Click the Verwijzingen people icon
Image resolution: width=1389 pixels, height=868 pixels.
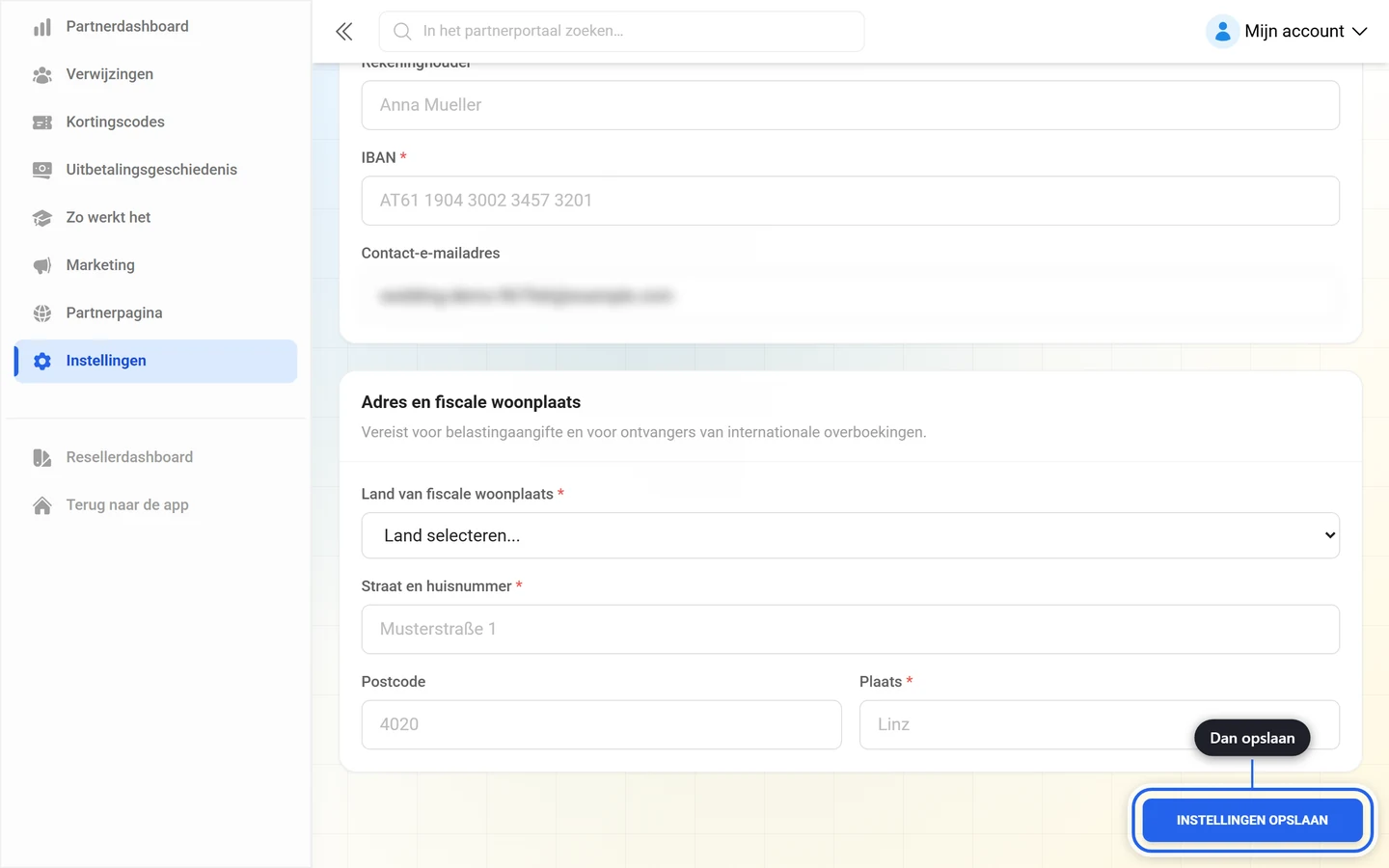42,74
